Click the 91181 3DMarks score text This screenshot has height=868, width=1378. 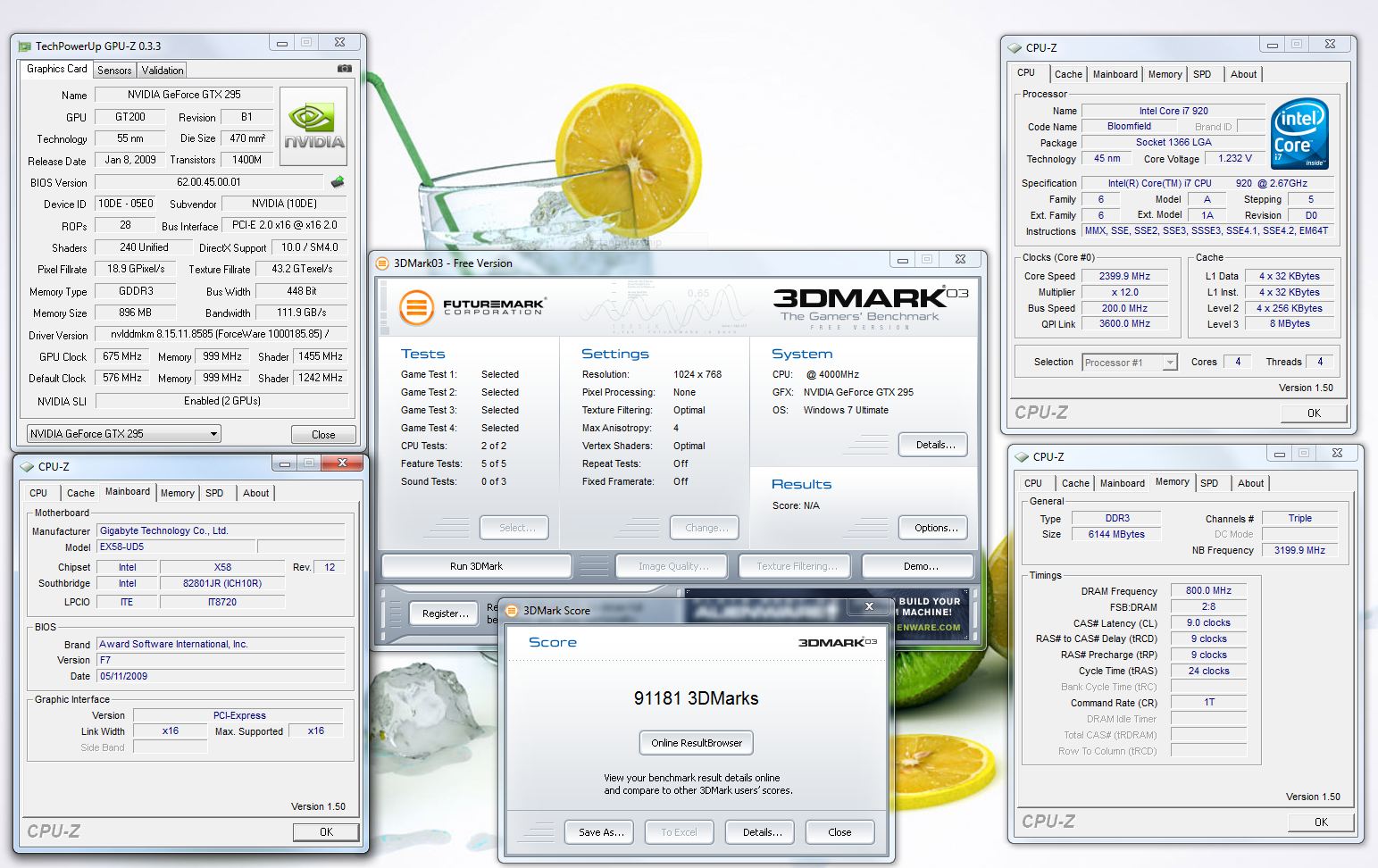pos(697,698)
